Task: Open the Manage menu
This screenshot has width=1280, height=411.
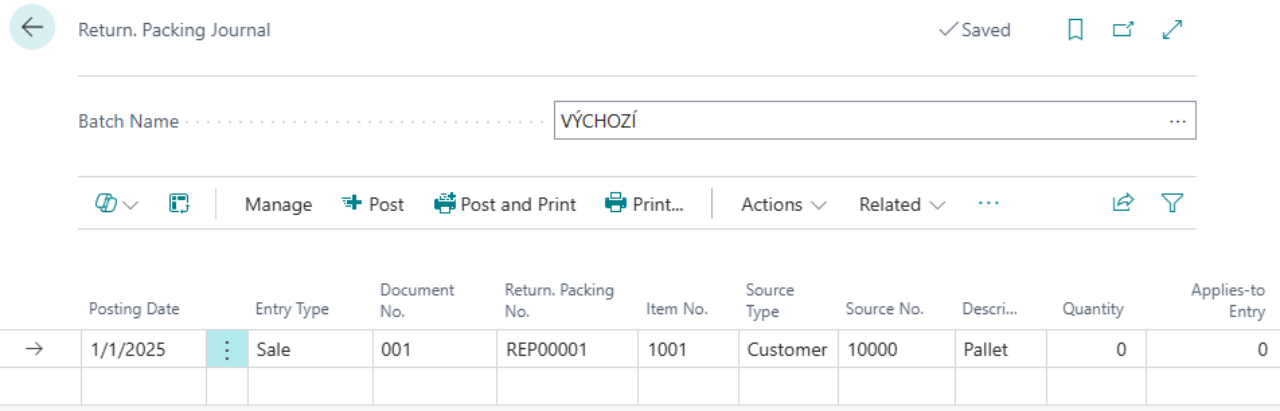Action: click(x=278, y=204)
